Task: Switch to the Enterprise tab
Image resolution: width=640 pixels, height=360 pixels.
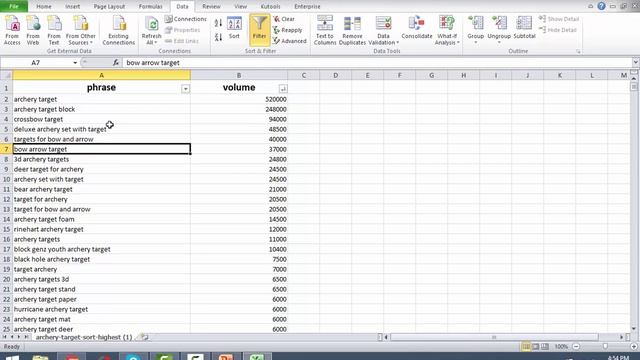Action: 307,7
